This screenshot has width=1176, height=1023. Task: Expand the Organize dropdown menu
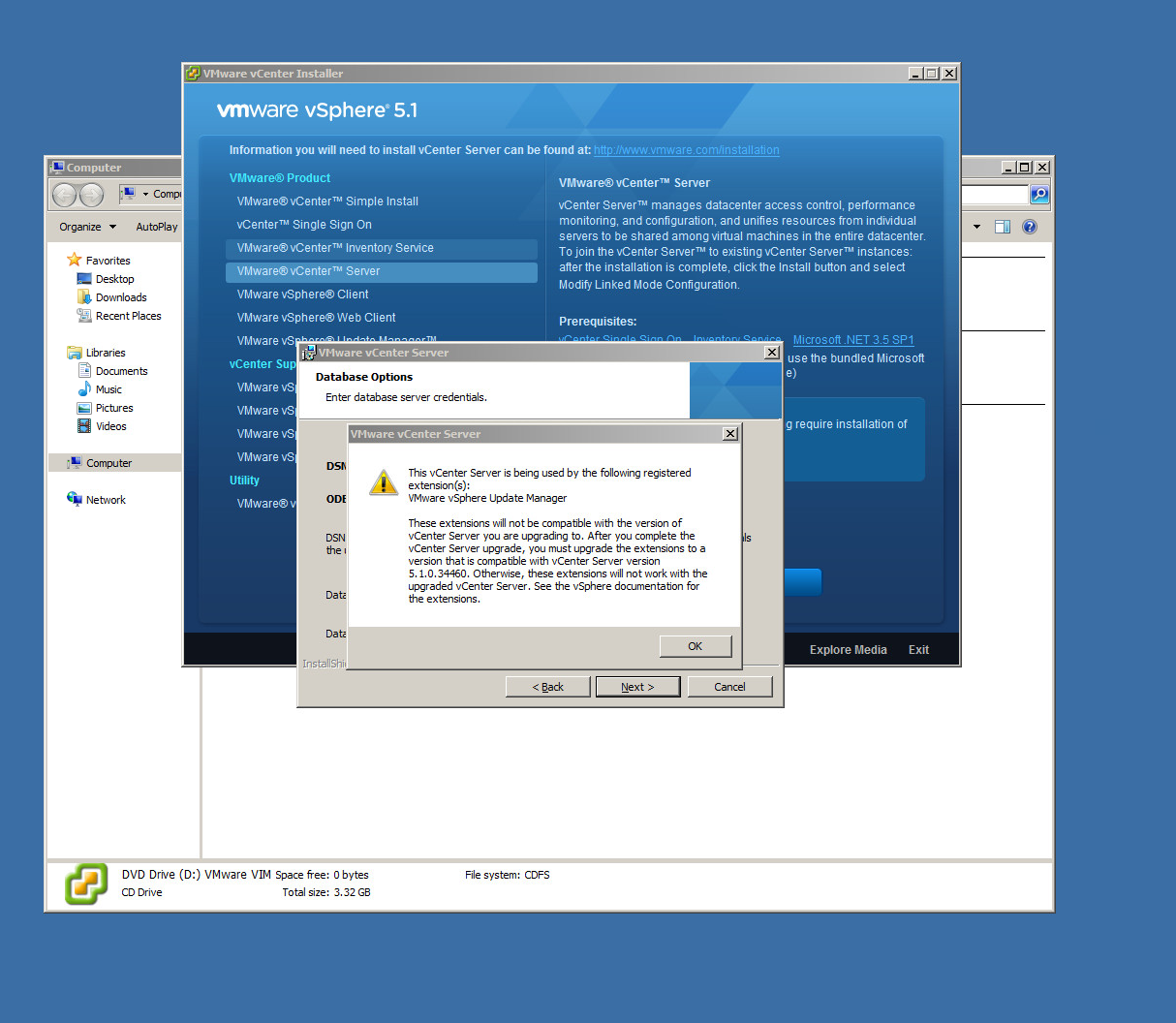click(87, 227)
